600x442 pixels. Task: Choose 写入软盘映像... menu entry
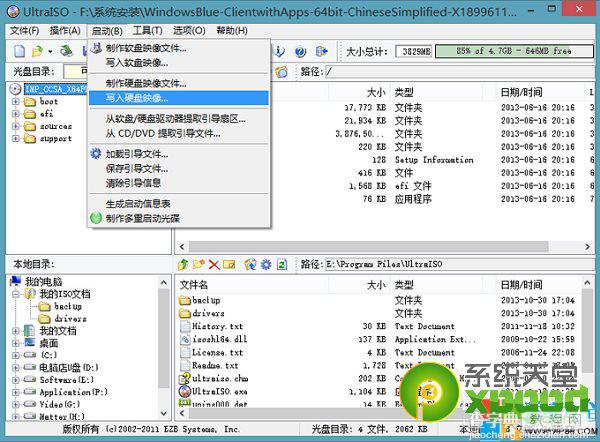179,62
